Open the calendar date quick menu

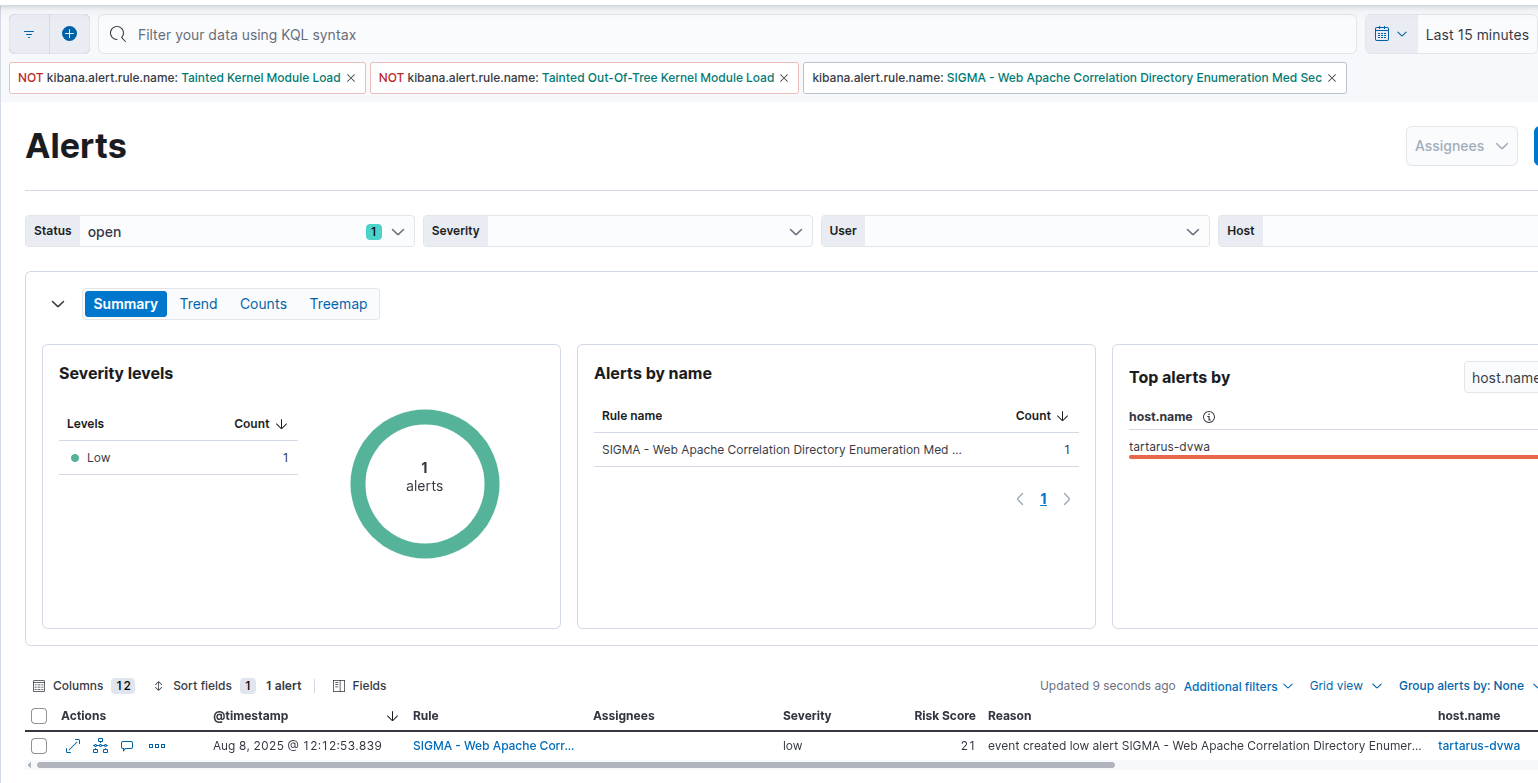(x=1390, y=34)
